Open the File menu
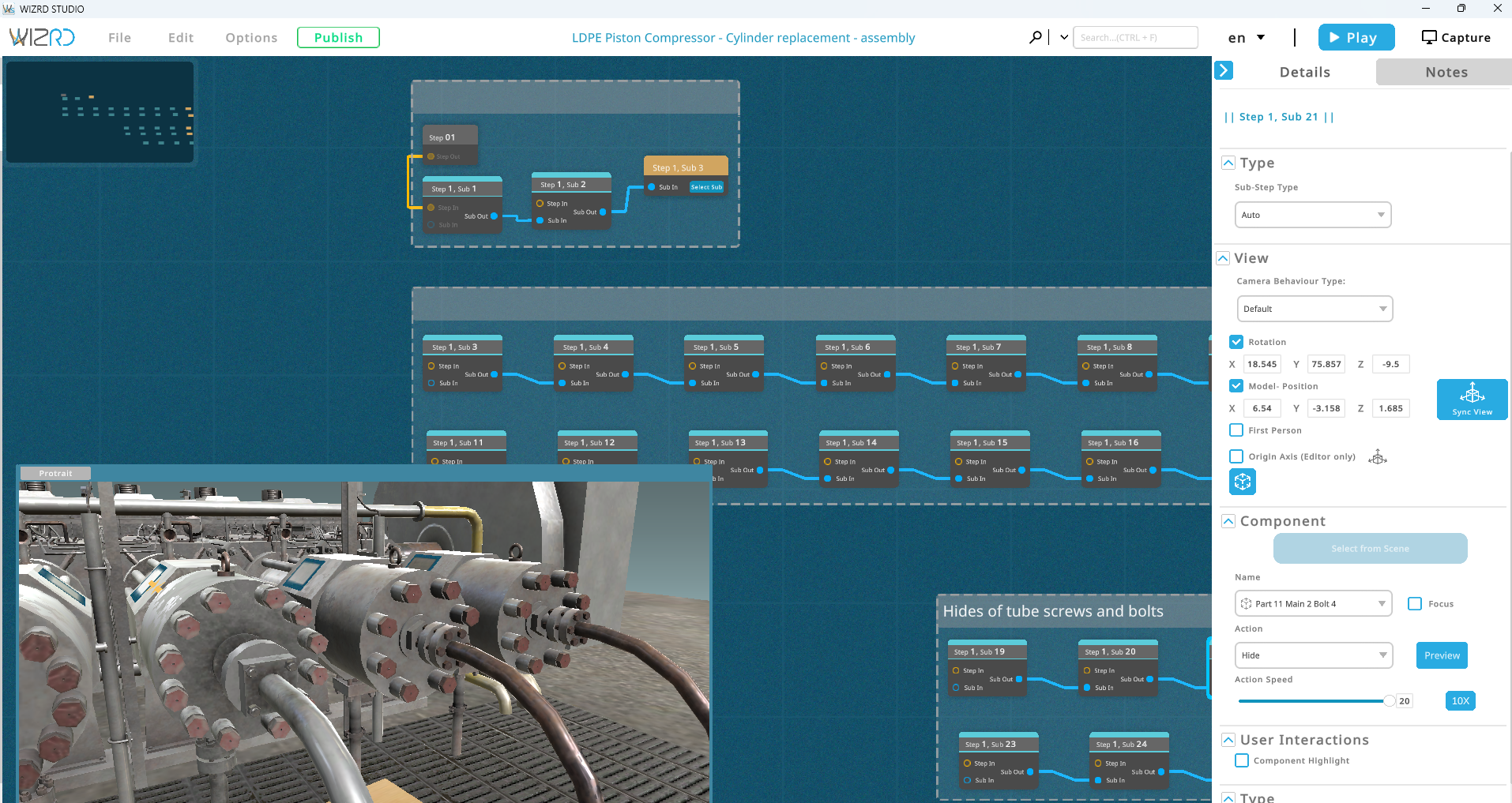This screenshot has height=803, width=1512. click(x=119, y=37)
